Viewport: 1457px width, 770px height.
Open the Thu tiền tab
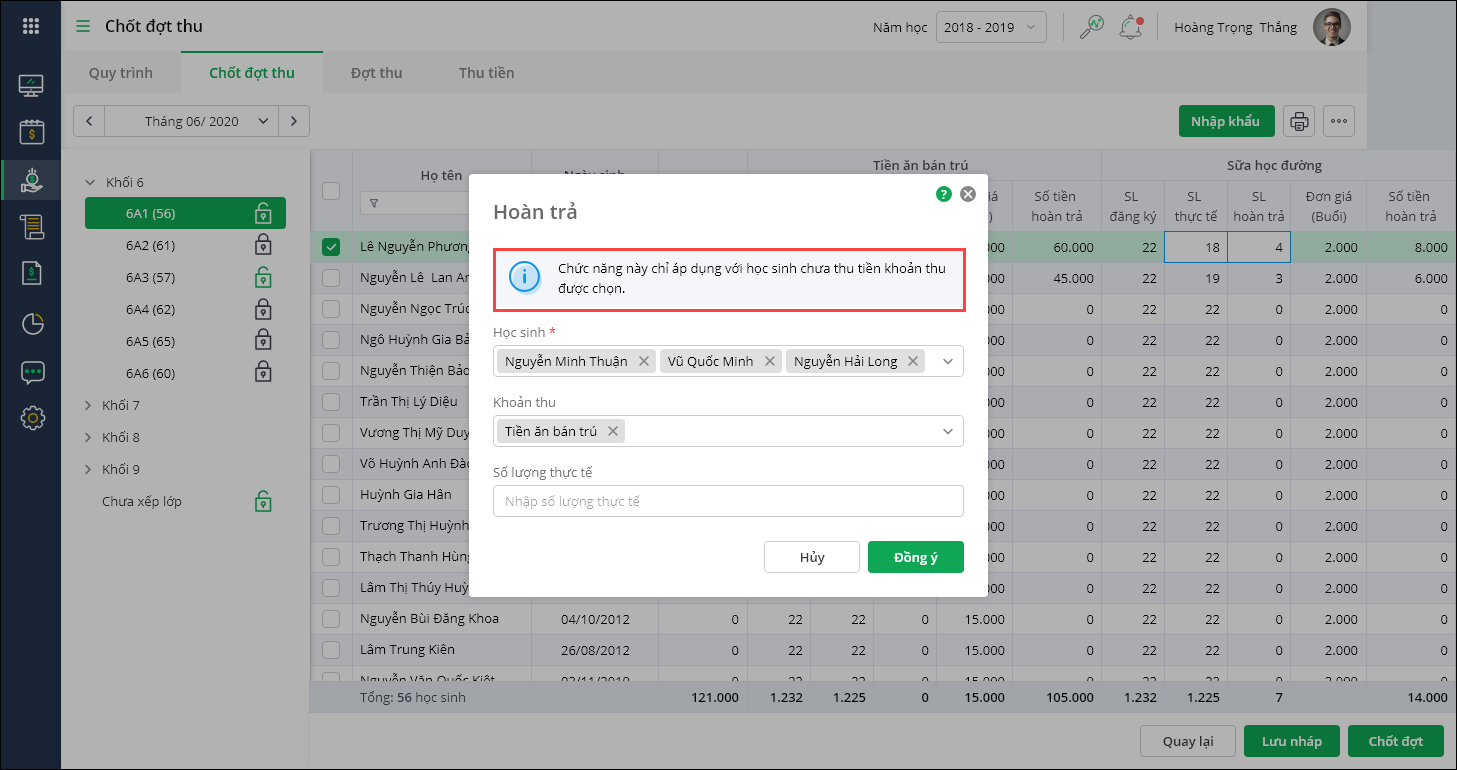tap(487, 73)
